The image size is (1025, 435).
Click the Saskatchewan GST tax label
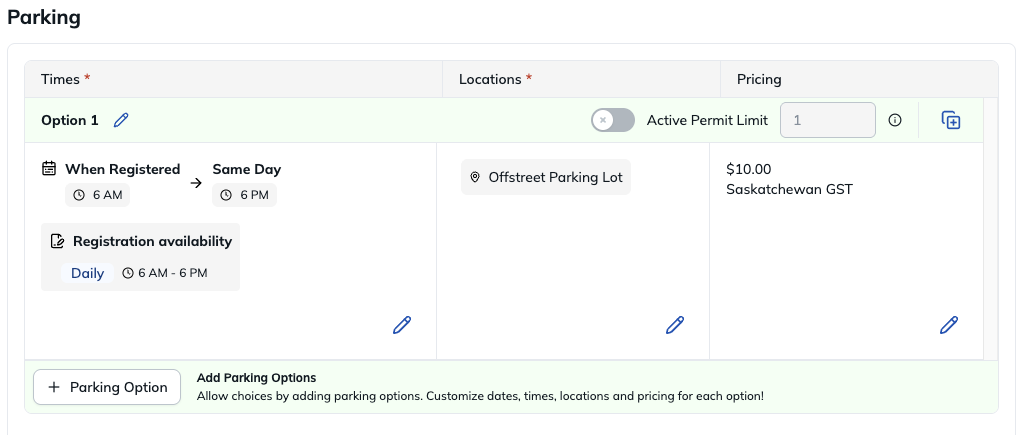(x=790, y=190)
